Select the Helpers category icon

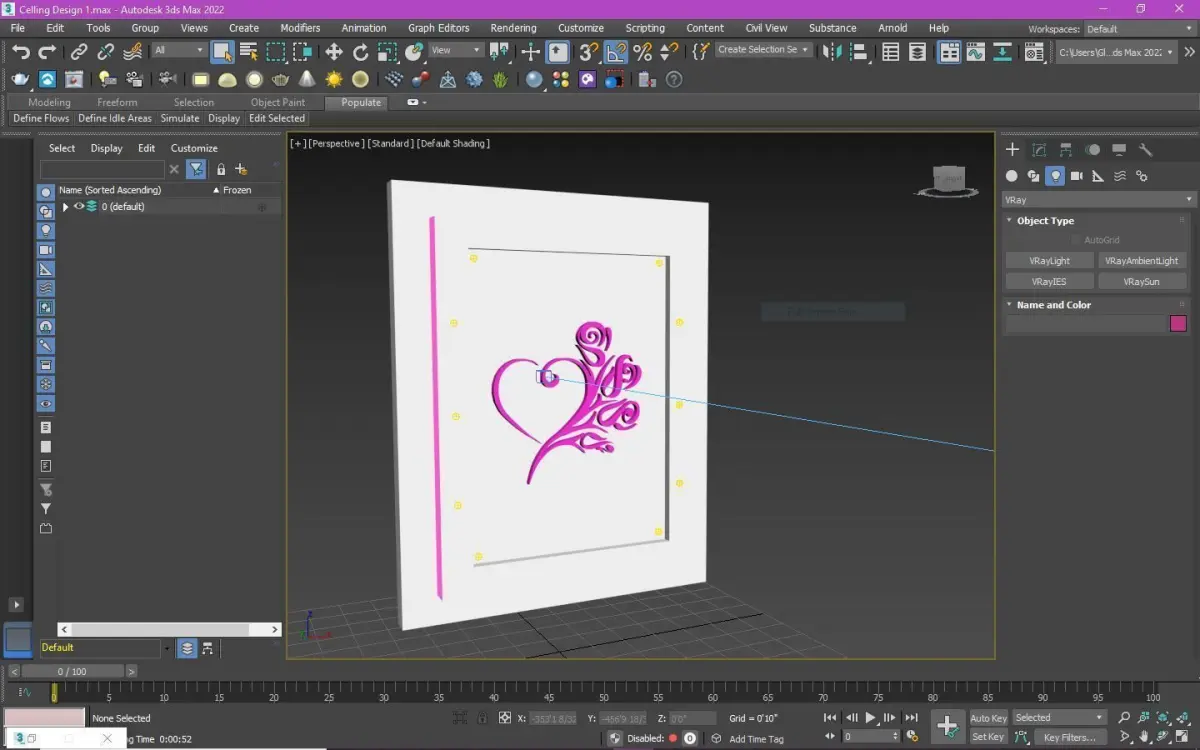1098,176
